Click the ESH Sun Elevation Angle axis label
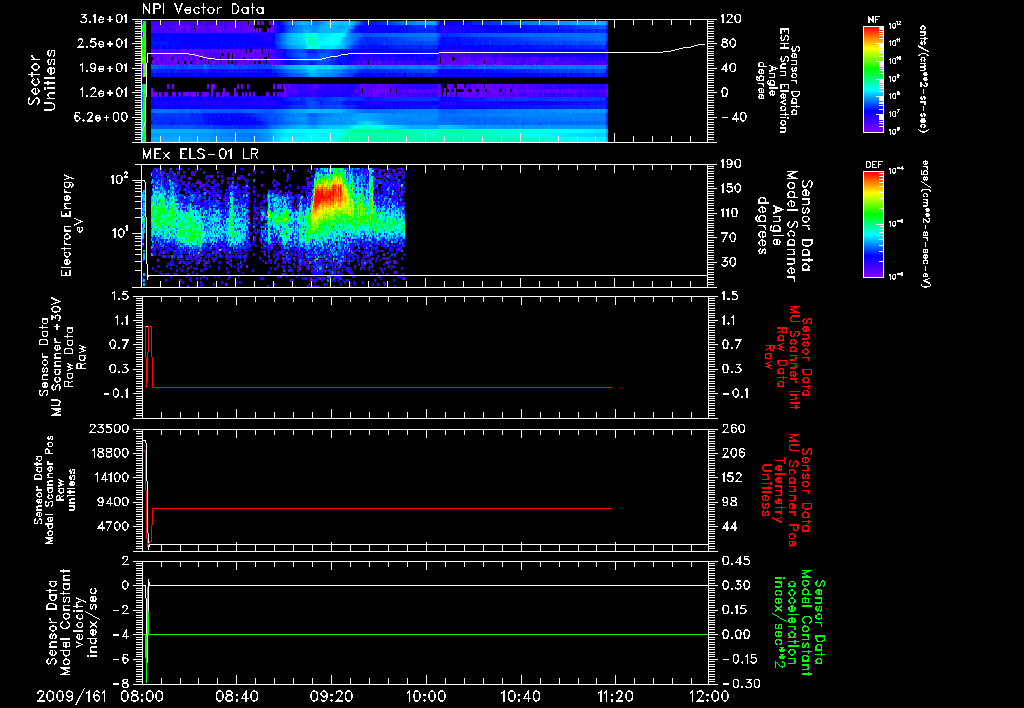Image resolution: width=1024 pixels, height=708 pixels. click(778, 80)
